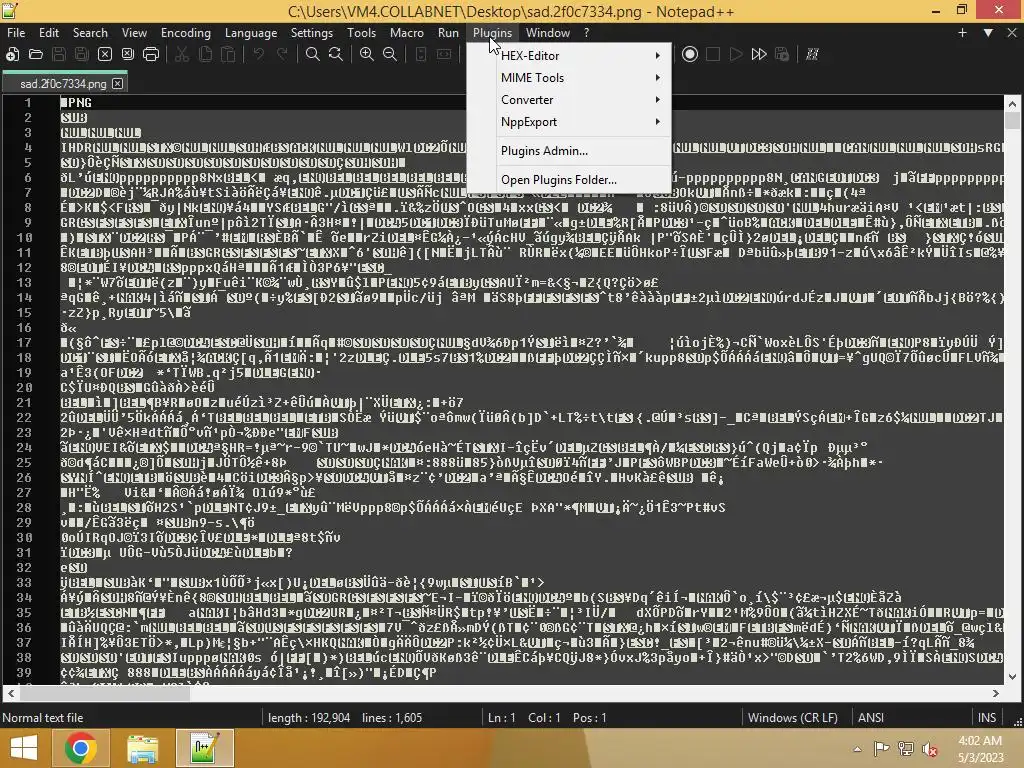Click the Save recorded macro icon
Viewport: 1024px width, 768px height.
click(x=782, y=54)
